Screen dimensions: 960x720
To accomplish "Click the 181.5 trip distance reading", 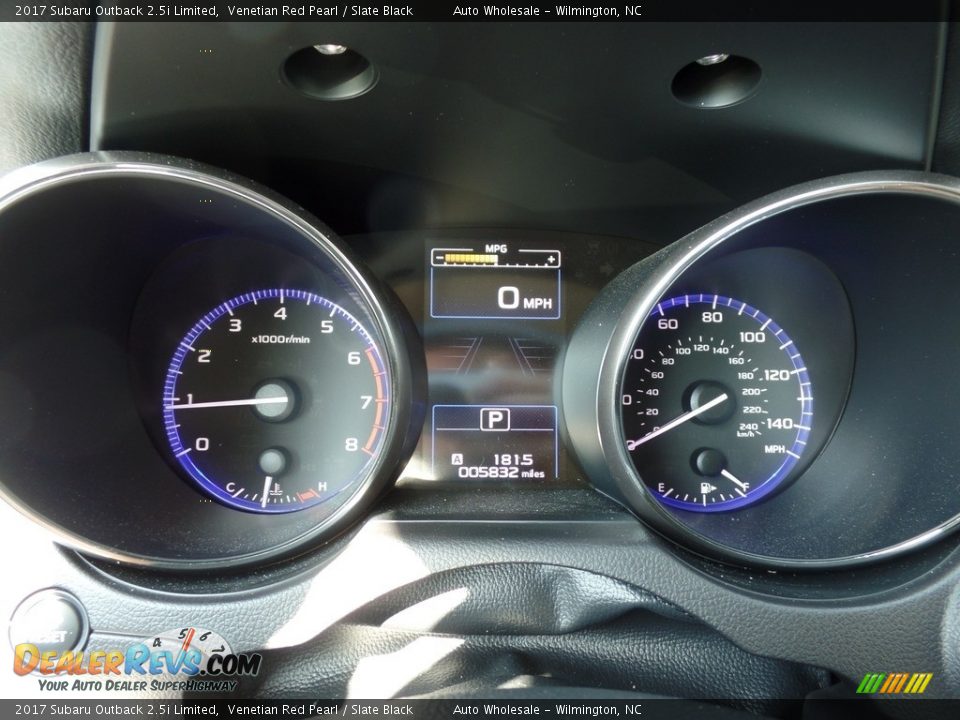I will point(513,460).
